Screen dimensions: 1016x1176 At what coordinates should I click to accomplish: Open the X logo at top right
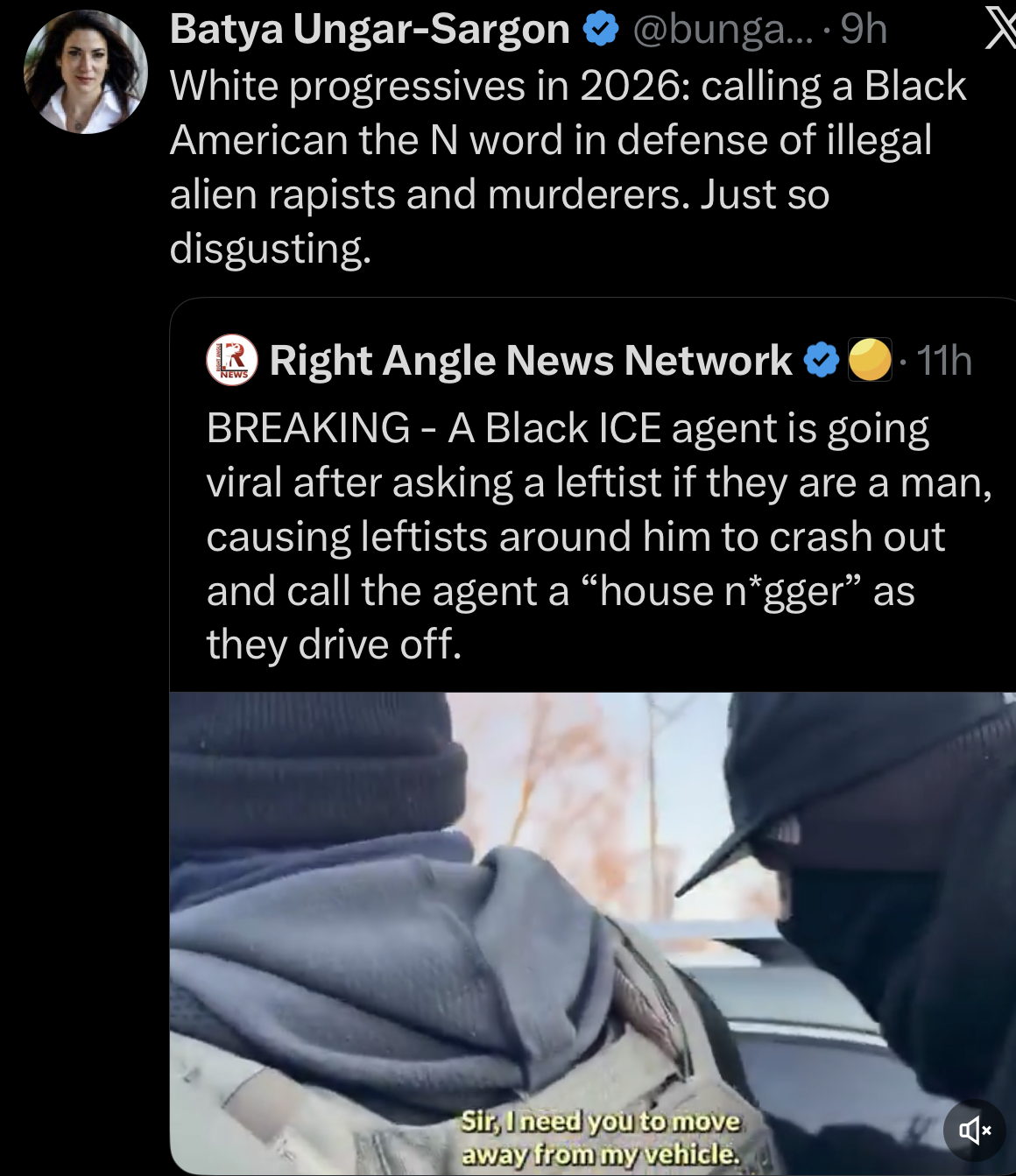click(x=998, y=28)
